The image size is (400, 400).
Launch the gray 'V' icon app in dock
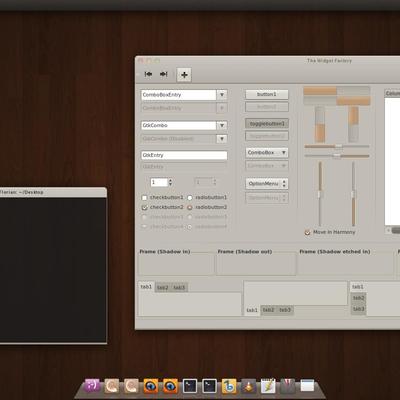pos(288,386)
